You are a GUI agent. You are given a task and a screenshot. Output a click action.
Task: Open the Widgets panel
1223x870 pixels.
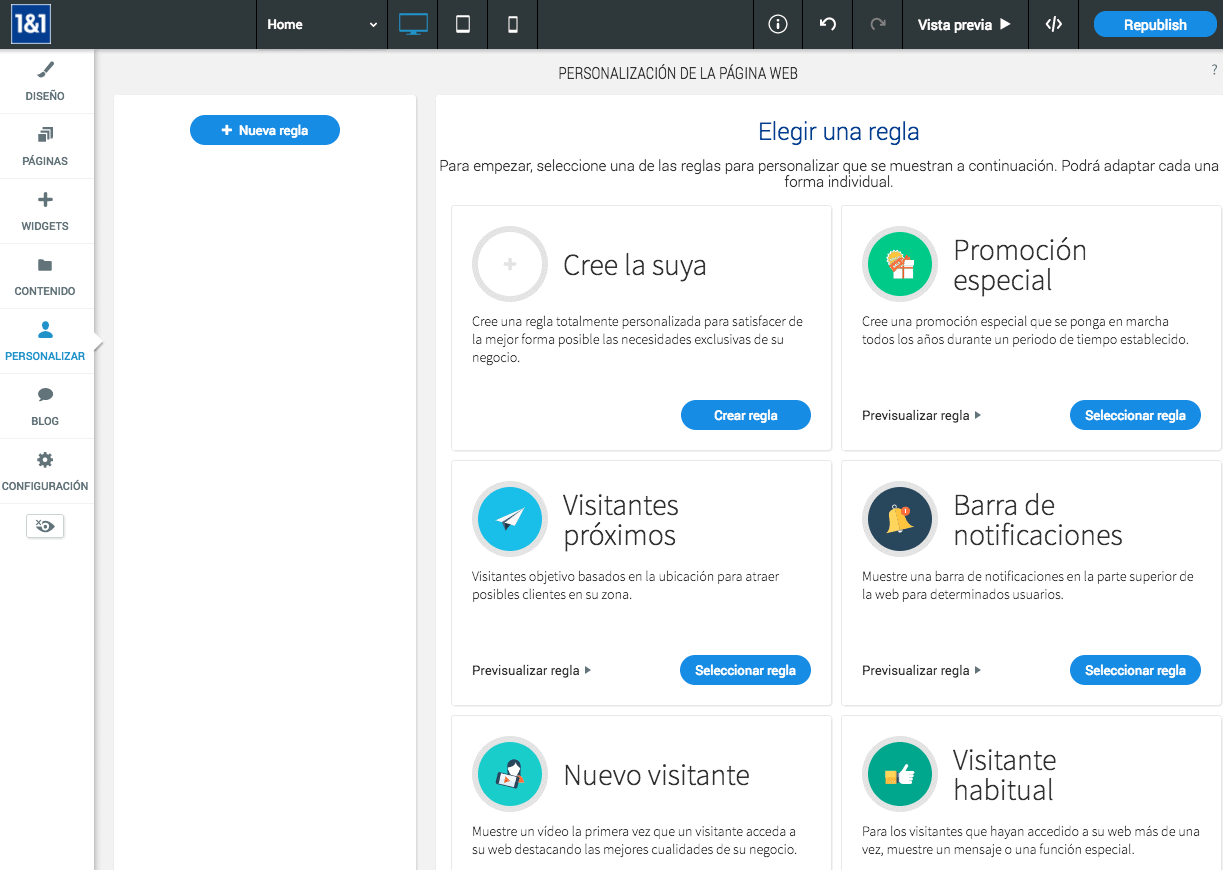pyautogui.click(x=46, y=211)
